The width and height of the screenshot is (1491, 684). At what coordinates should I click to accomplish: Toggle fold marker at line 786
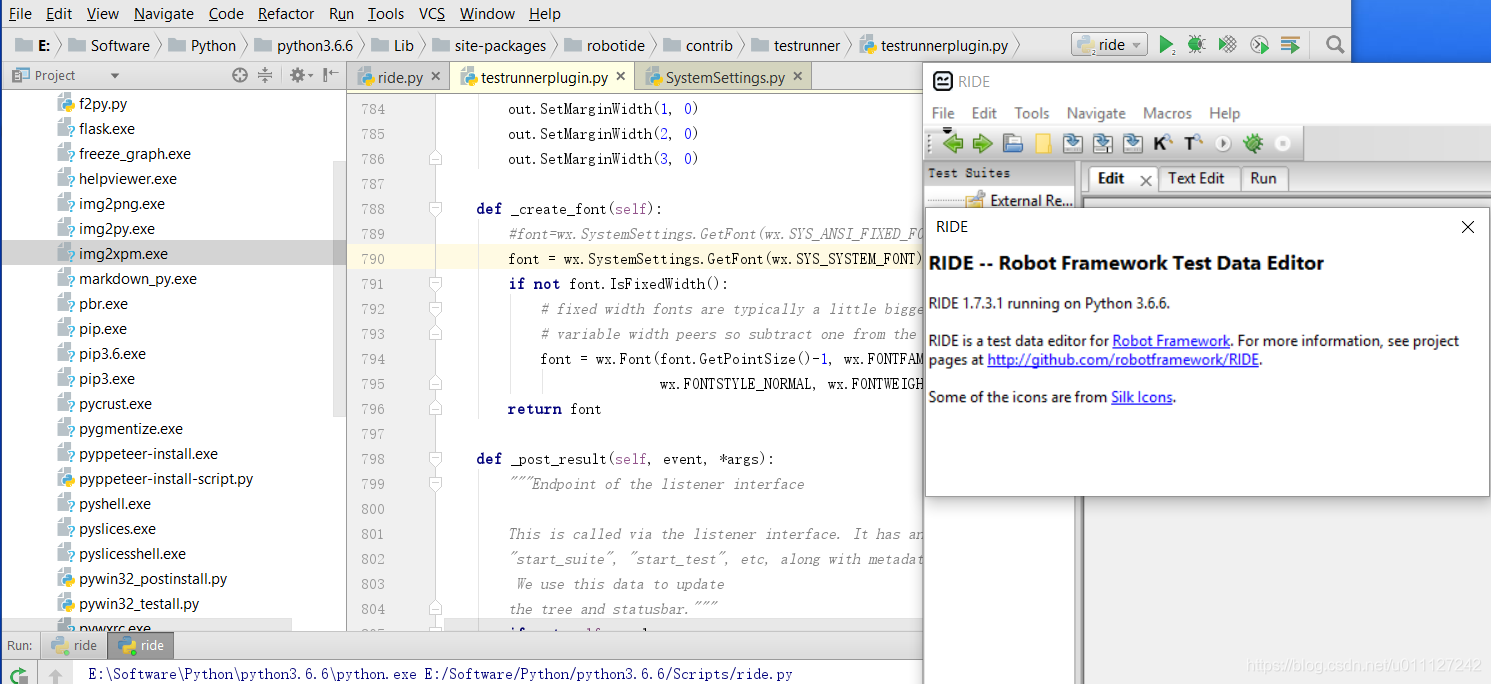[x=435, y=159]
